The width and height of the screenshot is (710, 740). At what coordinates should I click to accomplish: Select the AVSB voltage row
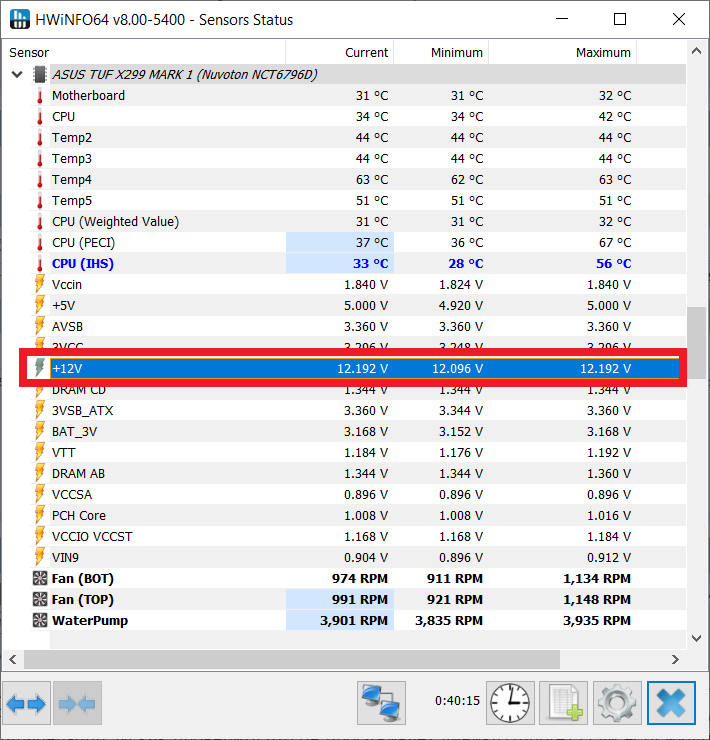359,327
